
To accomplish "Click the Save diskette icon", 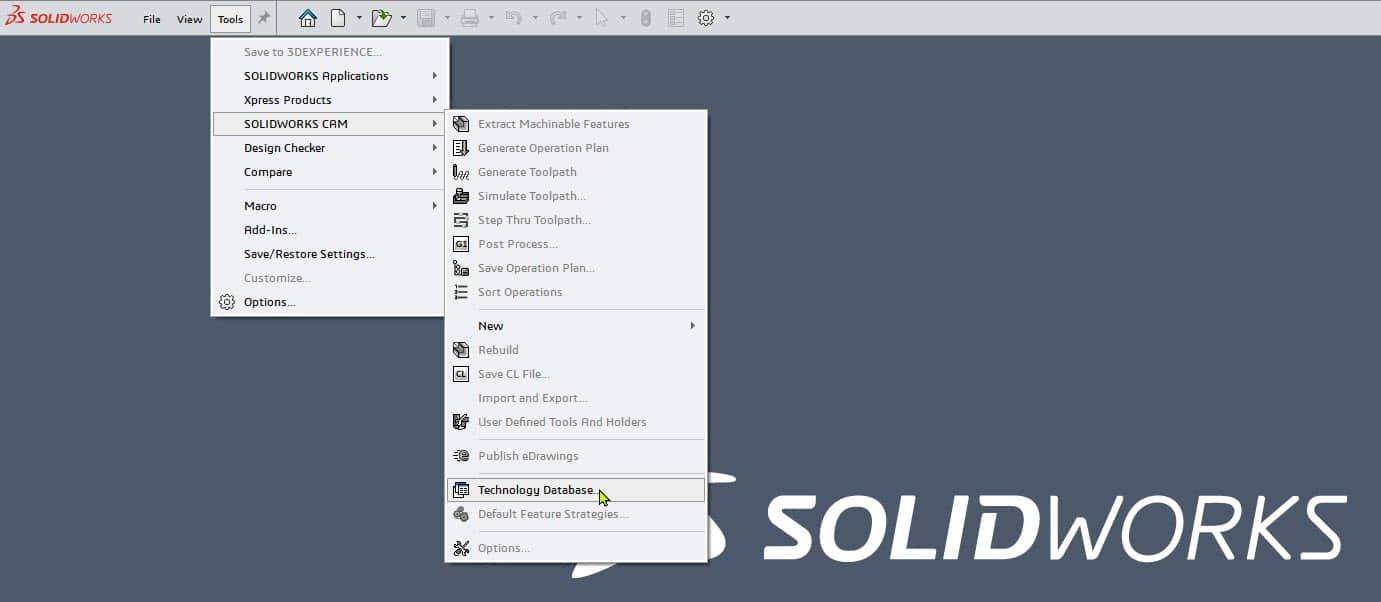I will [425, 18].
